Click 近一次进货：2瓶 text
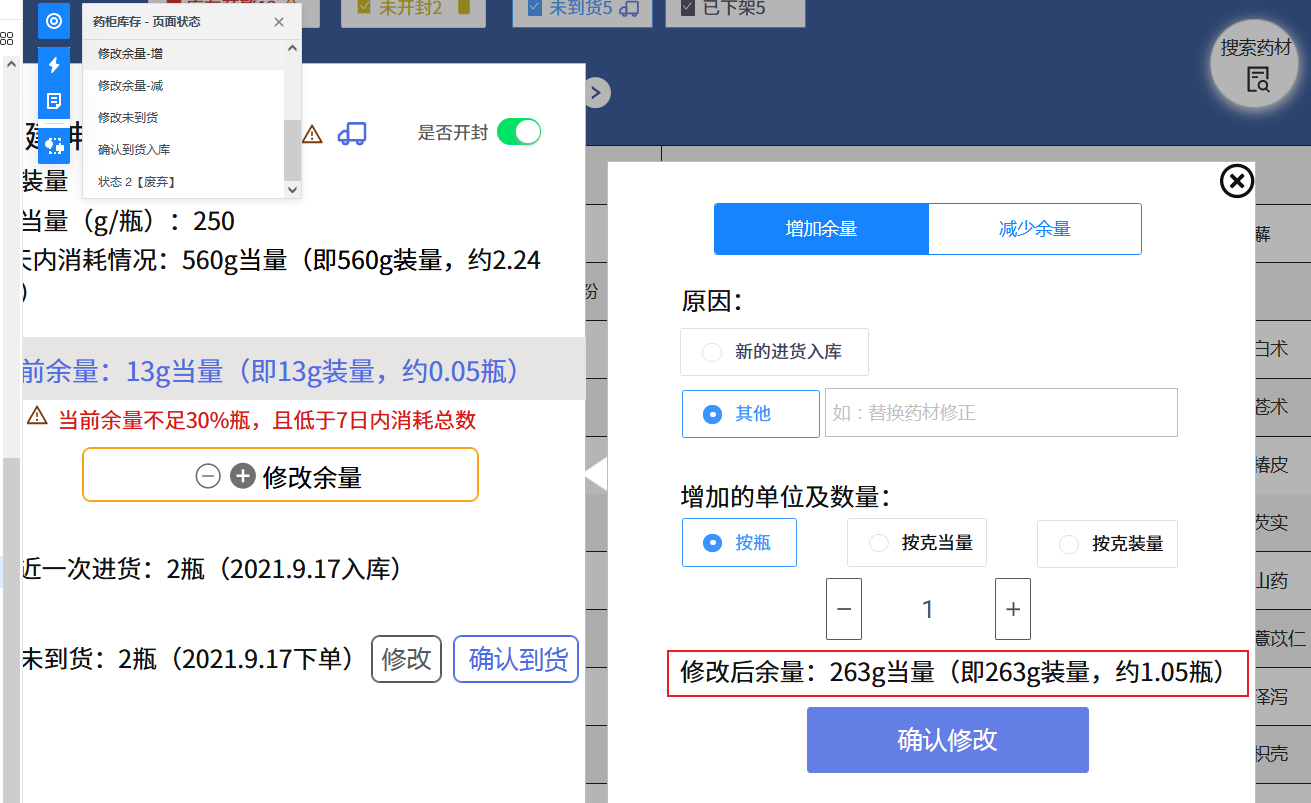 (x=212, y=569)
